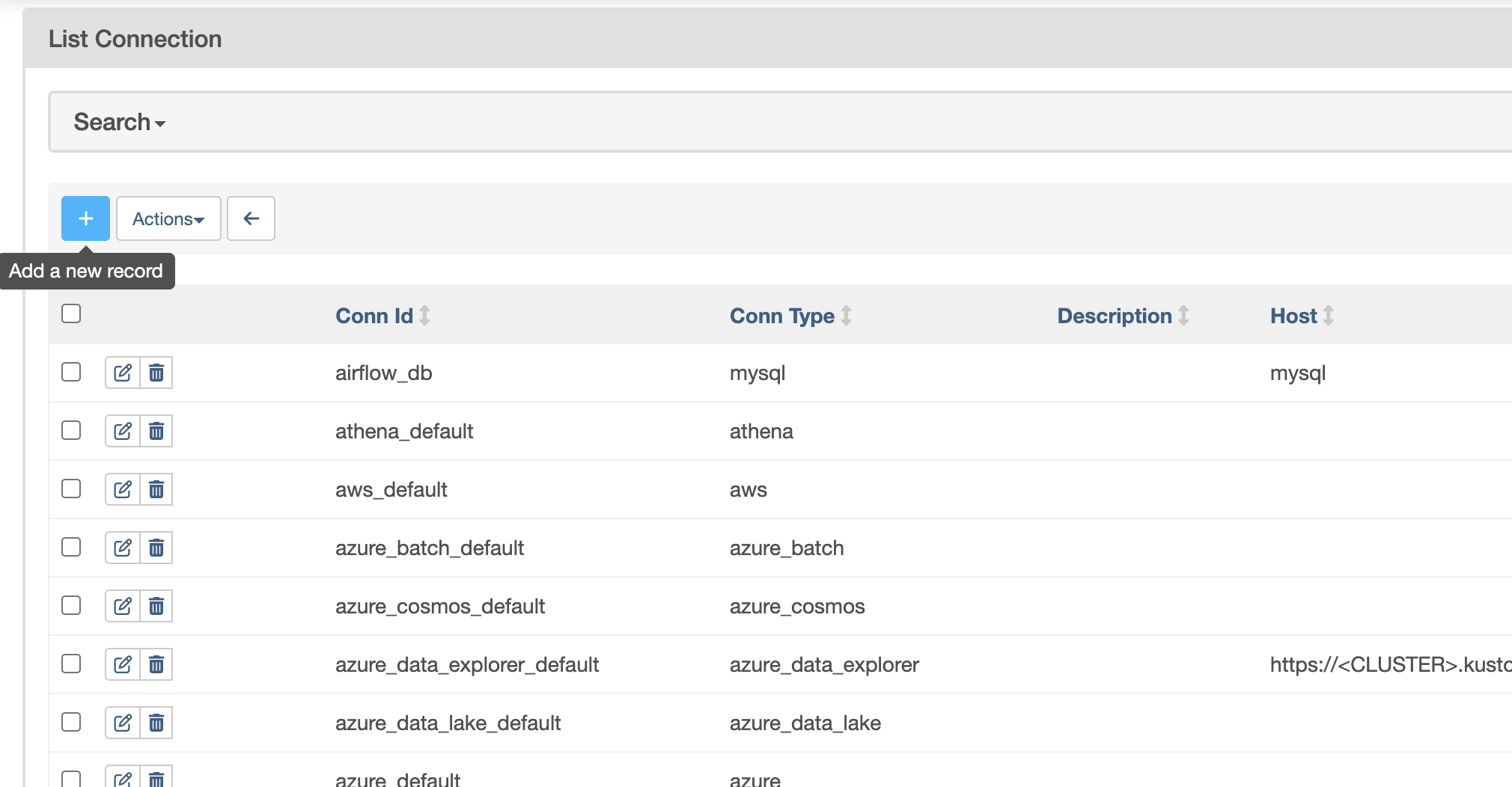Viewport: 1512px width, 787px height.
Task: Sort table by Conn Type column
Action: [782, 316]
